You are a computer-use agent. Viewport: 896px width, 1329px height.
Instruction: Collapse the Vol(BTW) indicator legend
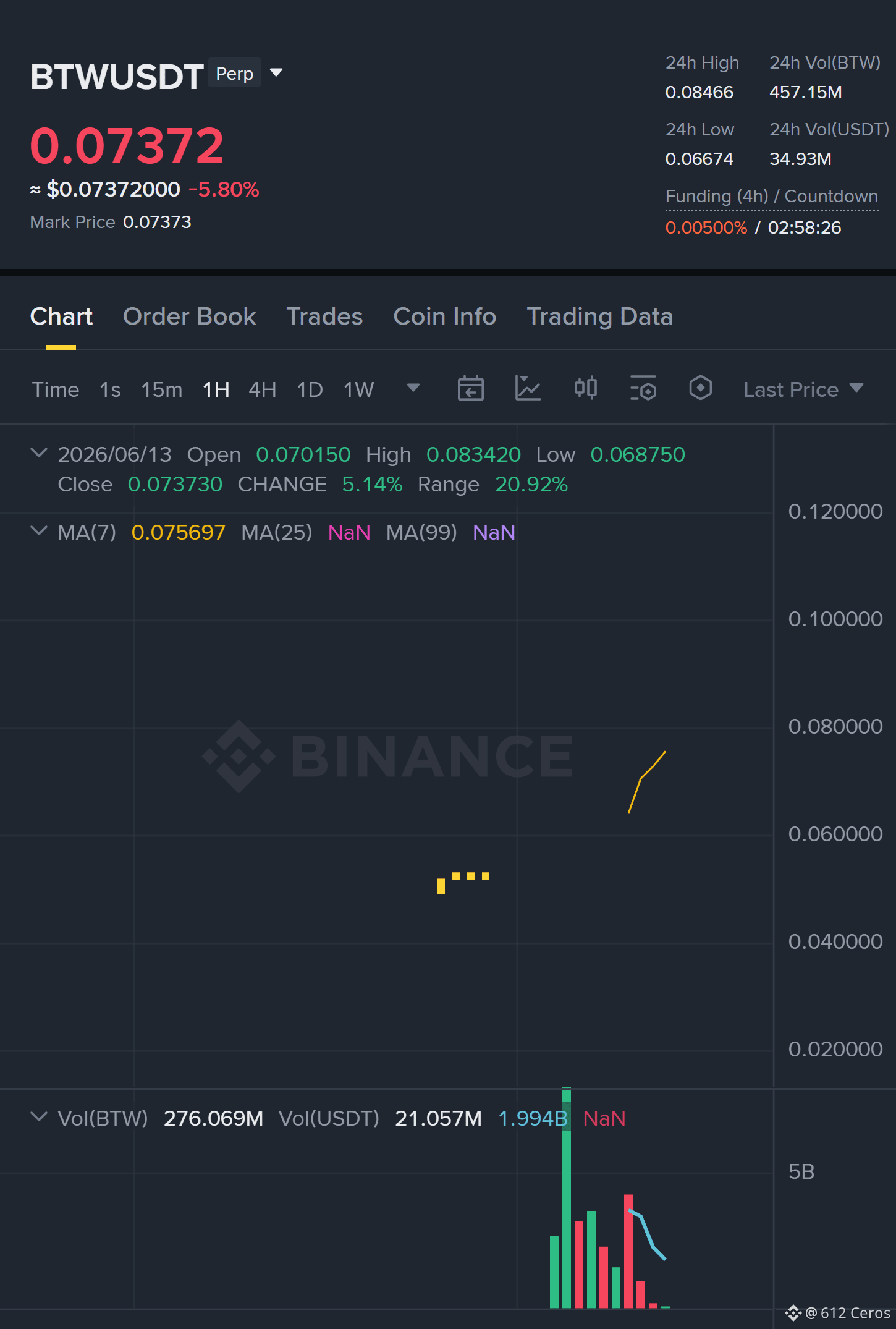(x=38, y=1117)
